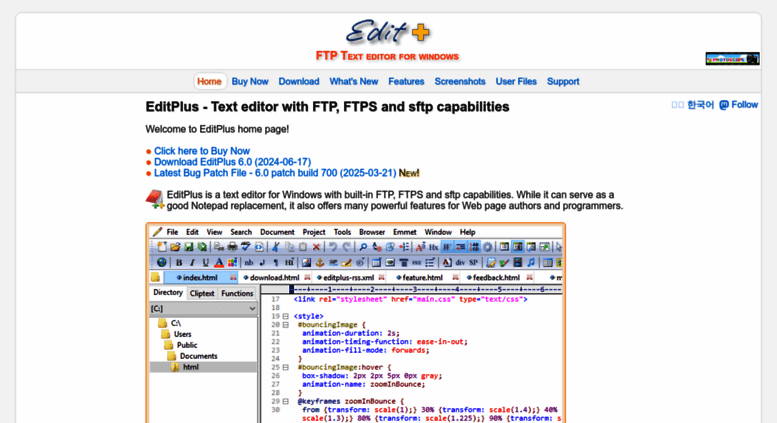Click the div icon in toolbar

click(x=460, y=263)
